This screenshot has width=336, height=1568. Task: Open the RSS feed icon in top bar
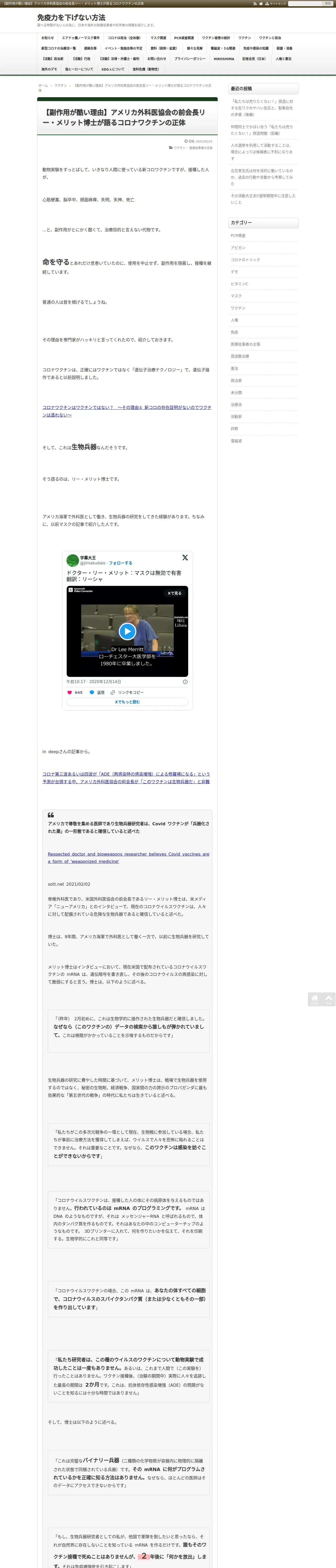(255, 4)
